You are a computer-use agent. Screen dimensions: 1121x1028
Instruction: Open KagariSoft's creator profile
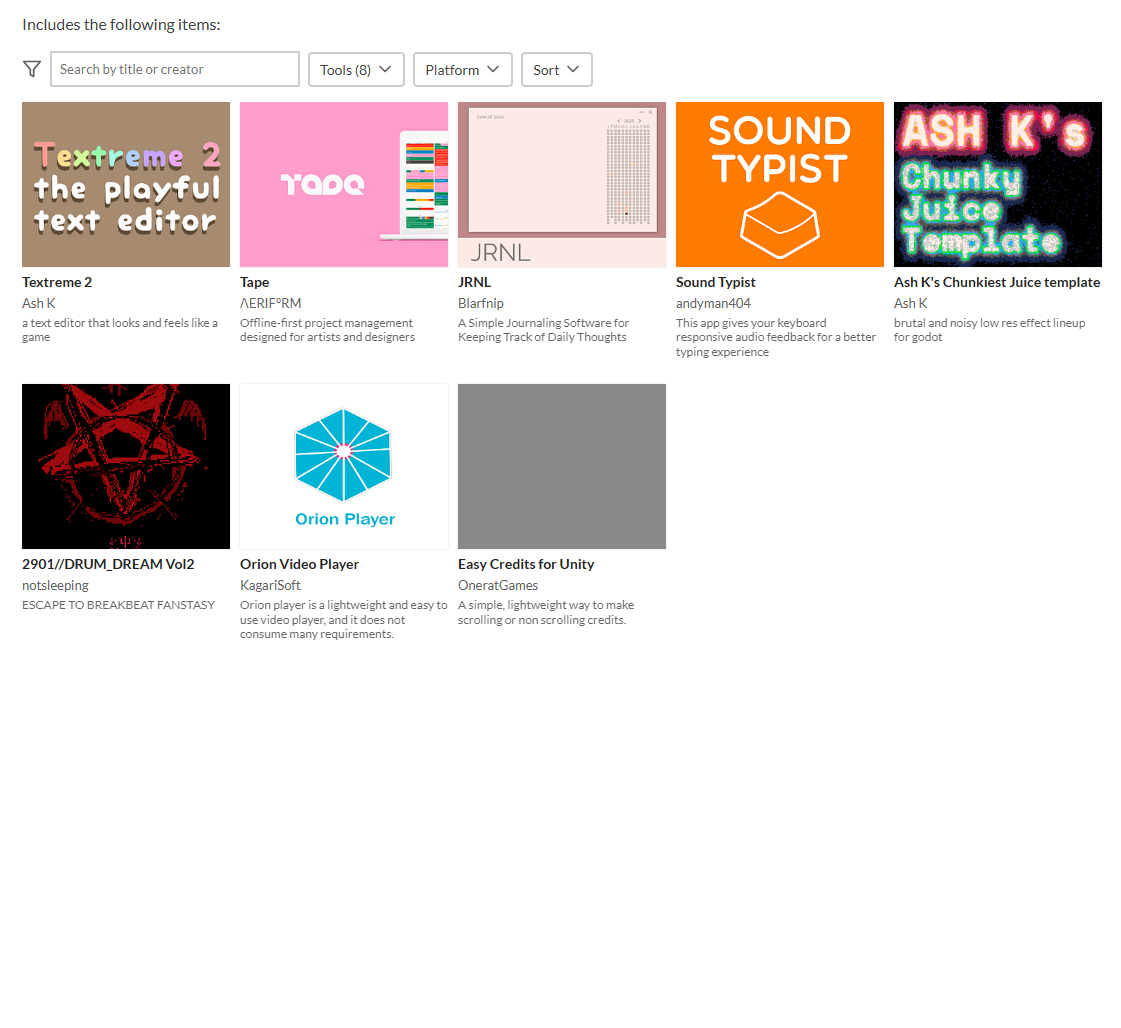coord(270,585)
